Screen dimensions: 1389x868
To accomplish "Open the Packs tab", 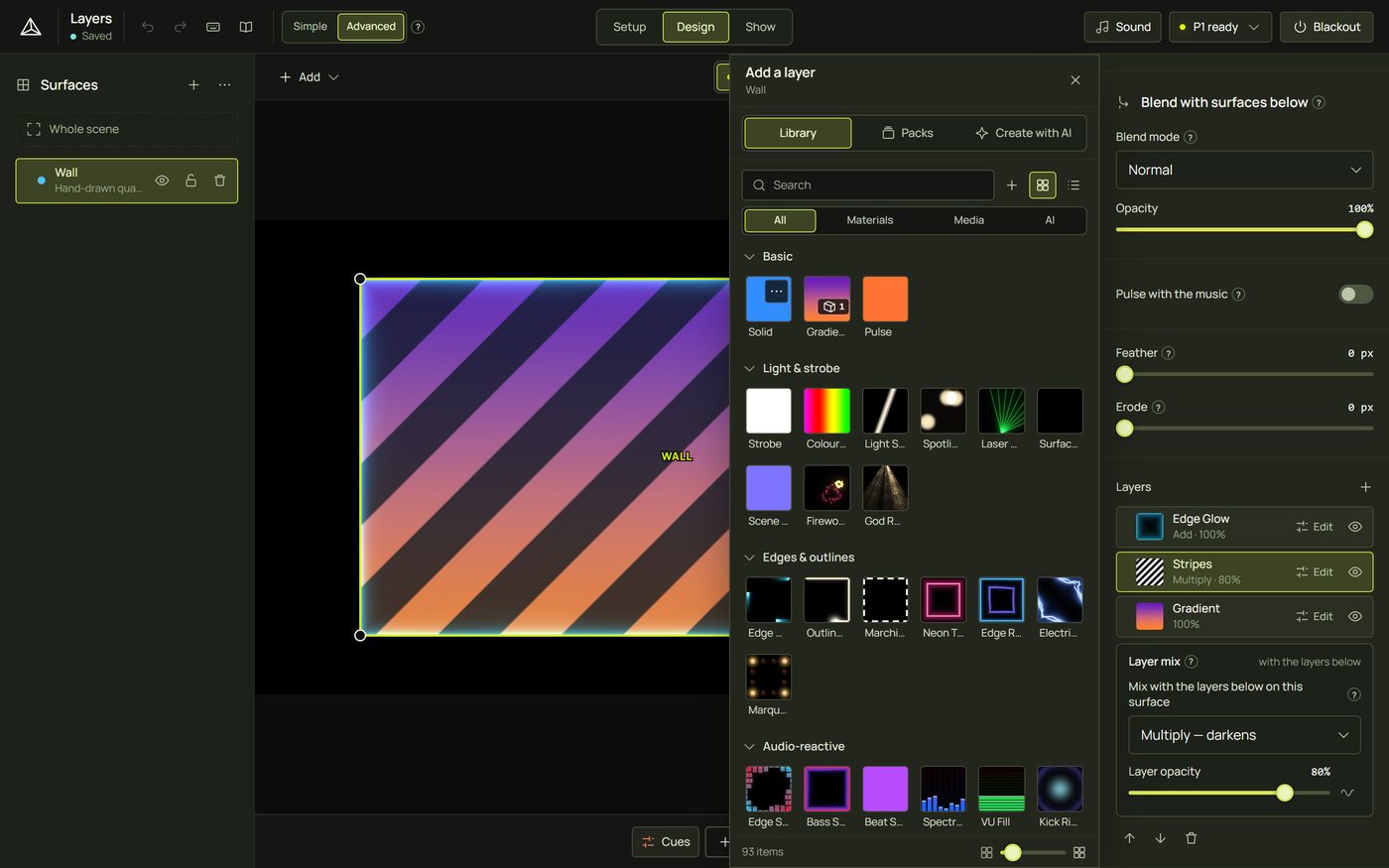I will tap(908, 133).
